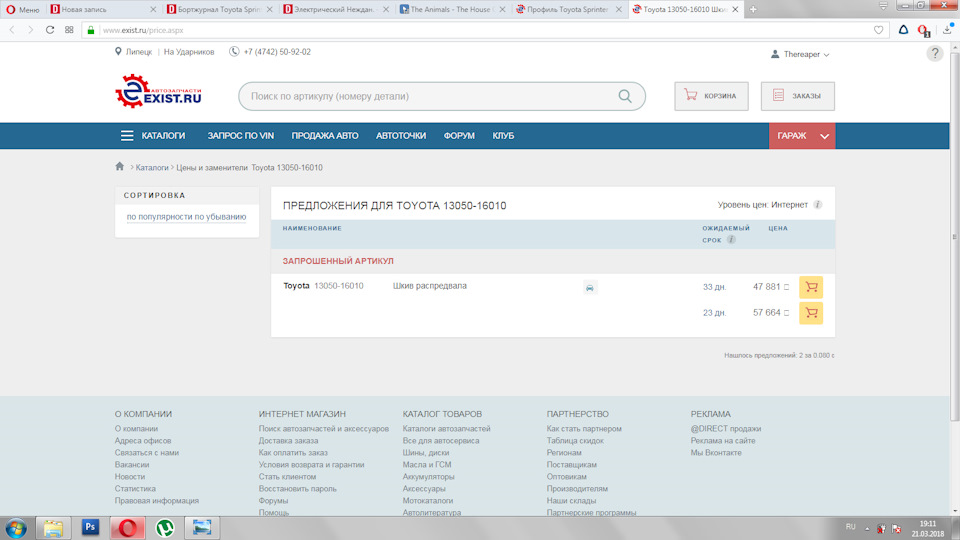The image size is (960, 540).
Task: Expand the Гараж dropdown
Action: tap(802, 136)
